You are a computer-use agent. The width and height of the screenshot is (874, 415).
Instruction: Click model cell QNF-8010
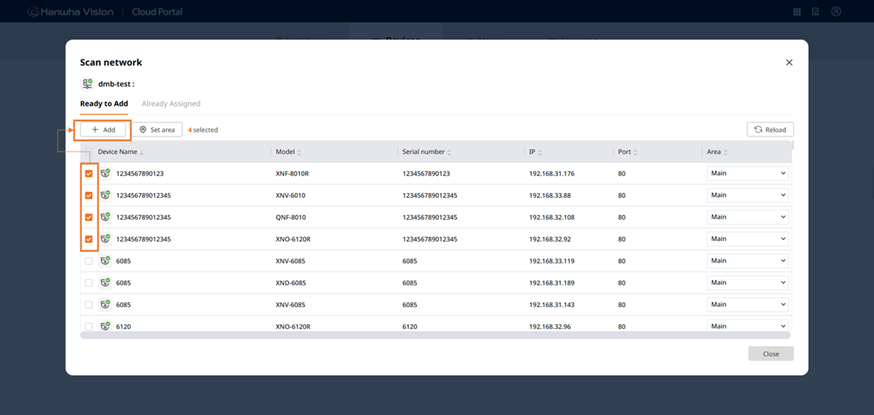click(x=290, y=217)
